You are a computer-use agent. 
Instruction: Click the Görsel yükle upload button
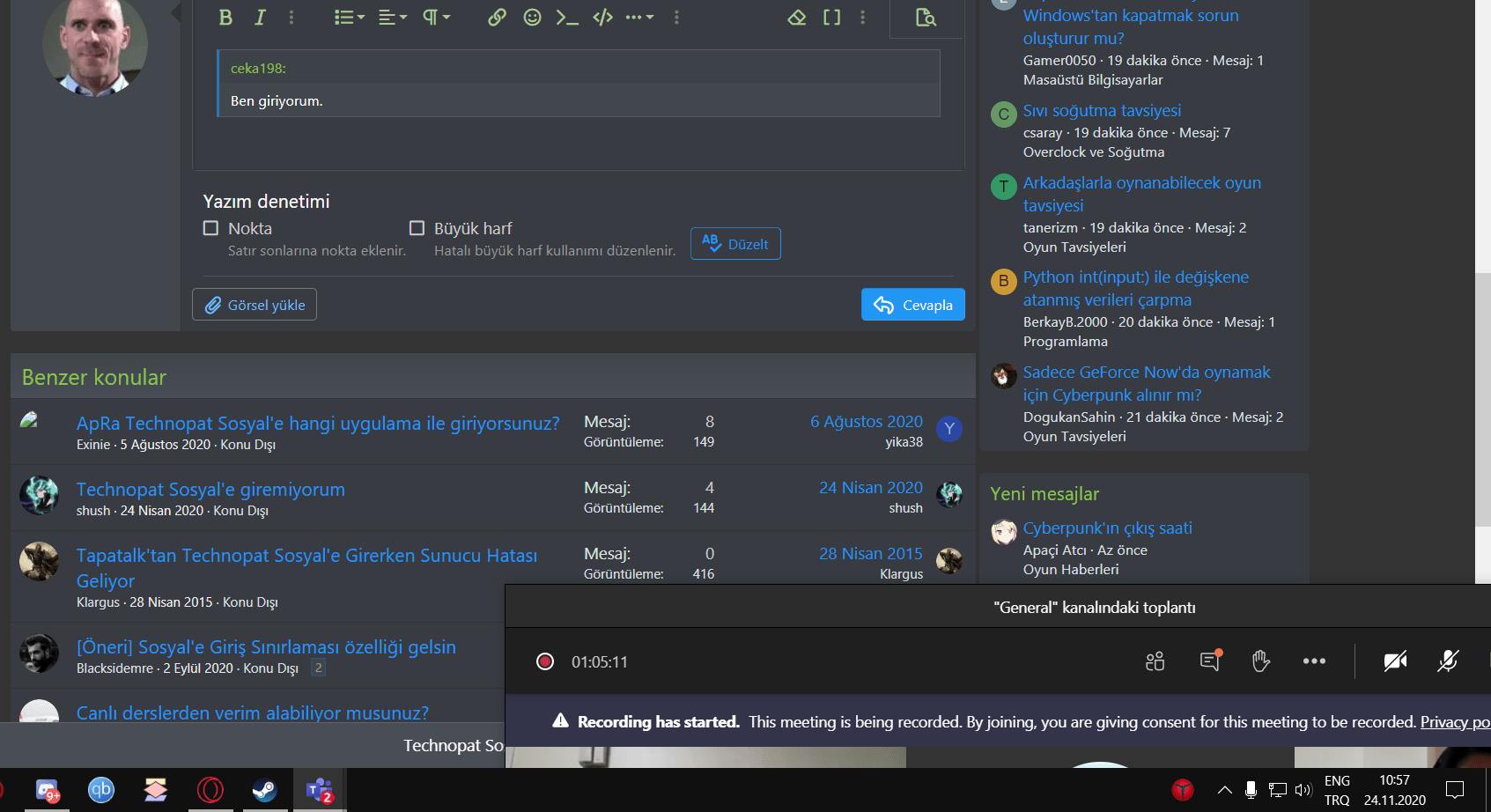[x=255, y=305]
